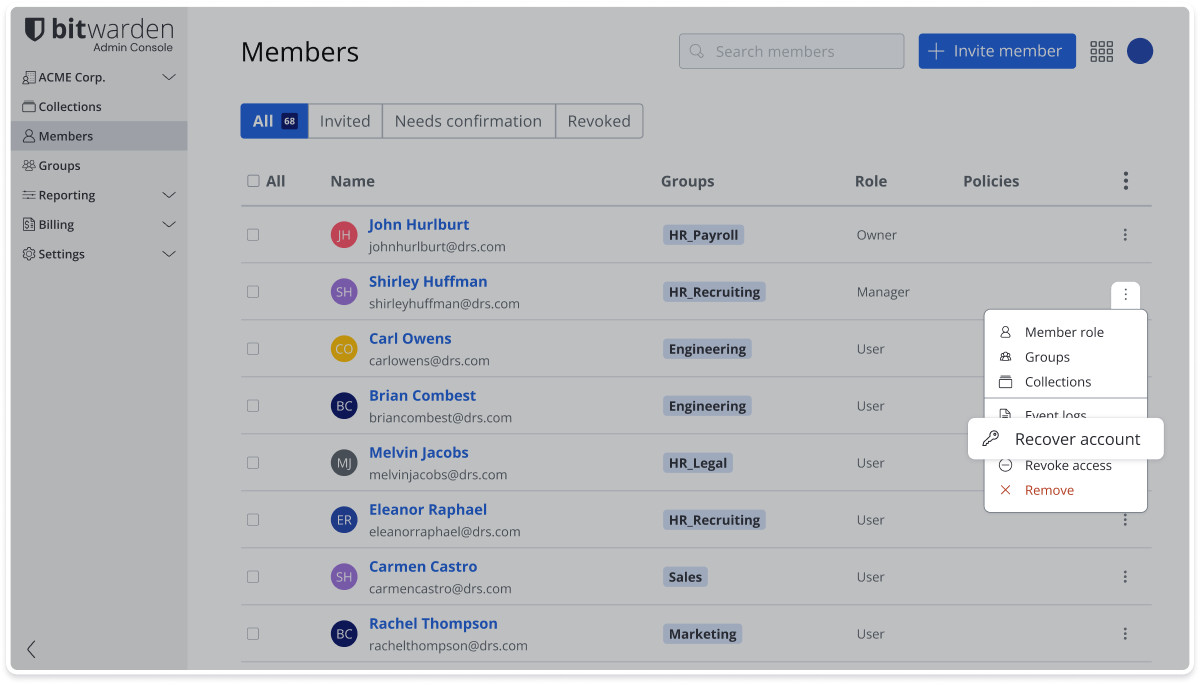The width and height of the screenshot is (1200, 685).
Task: Click the user profile avatar circle
Action: click(x=1140, y=51)
